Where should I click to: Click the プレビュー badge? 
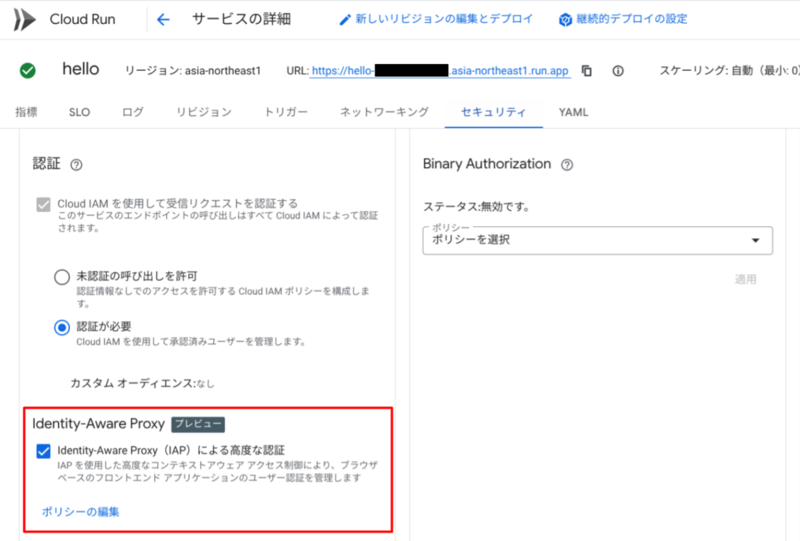coord(198,424)
